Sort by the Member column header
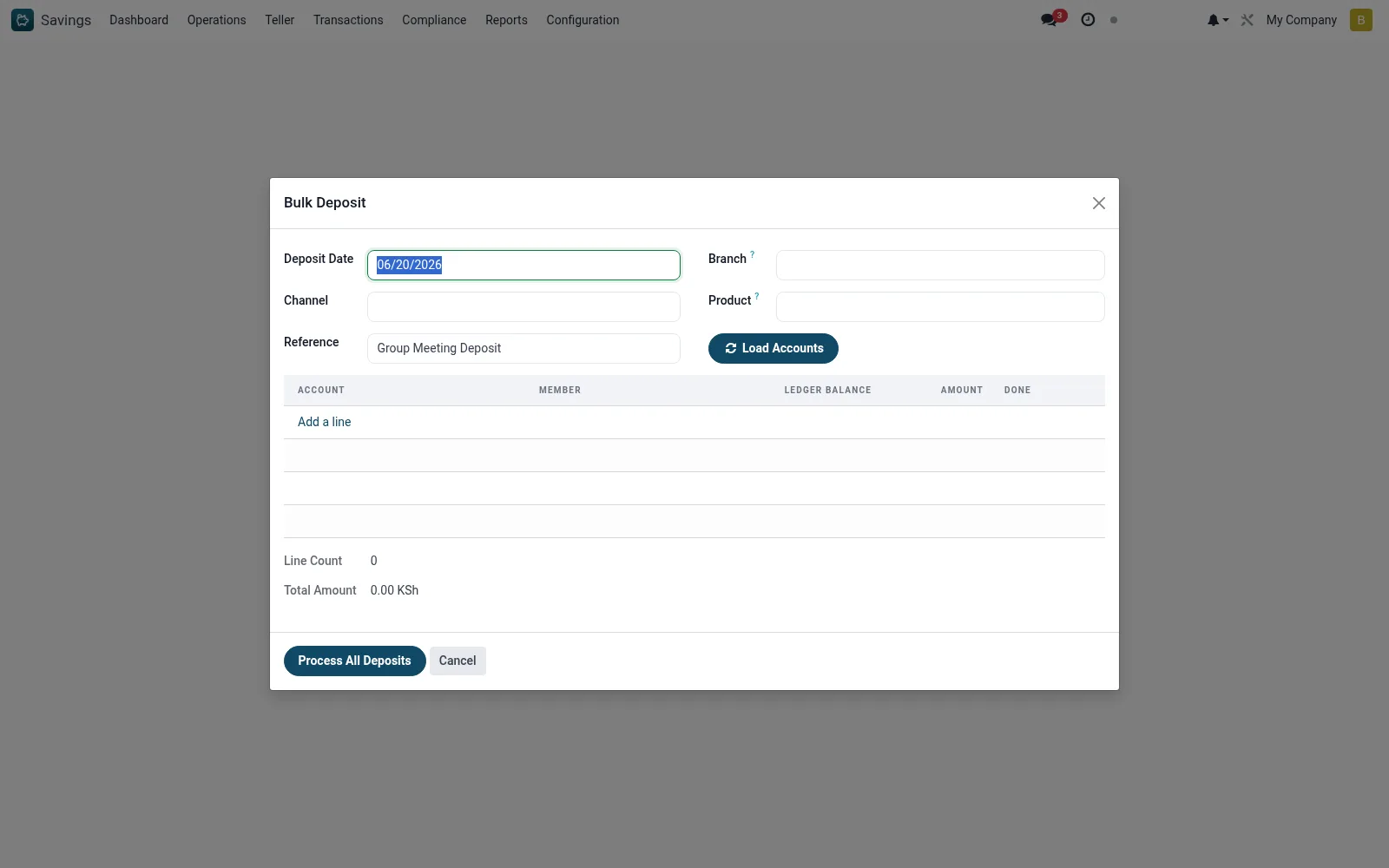 [560, 391]
